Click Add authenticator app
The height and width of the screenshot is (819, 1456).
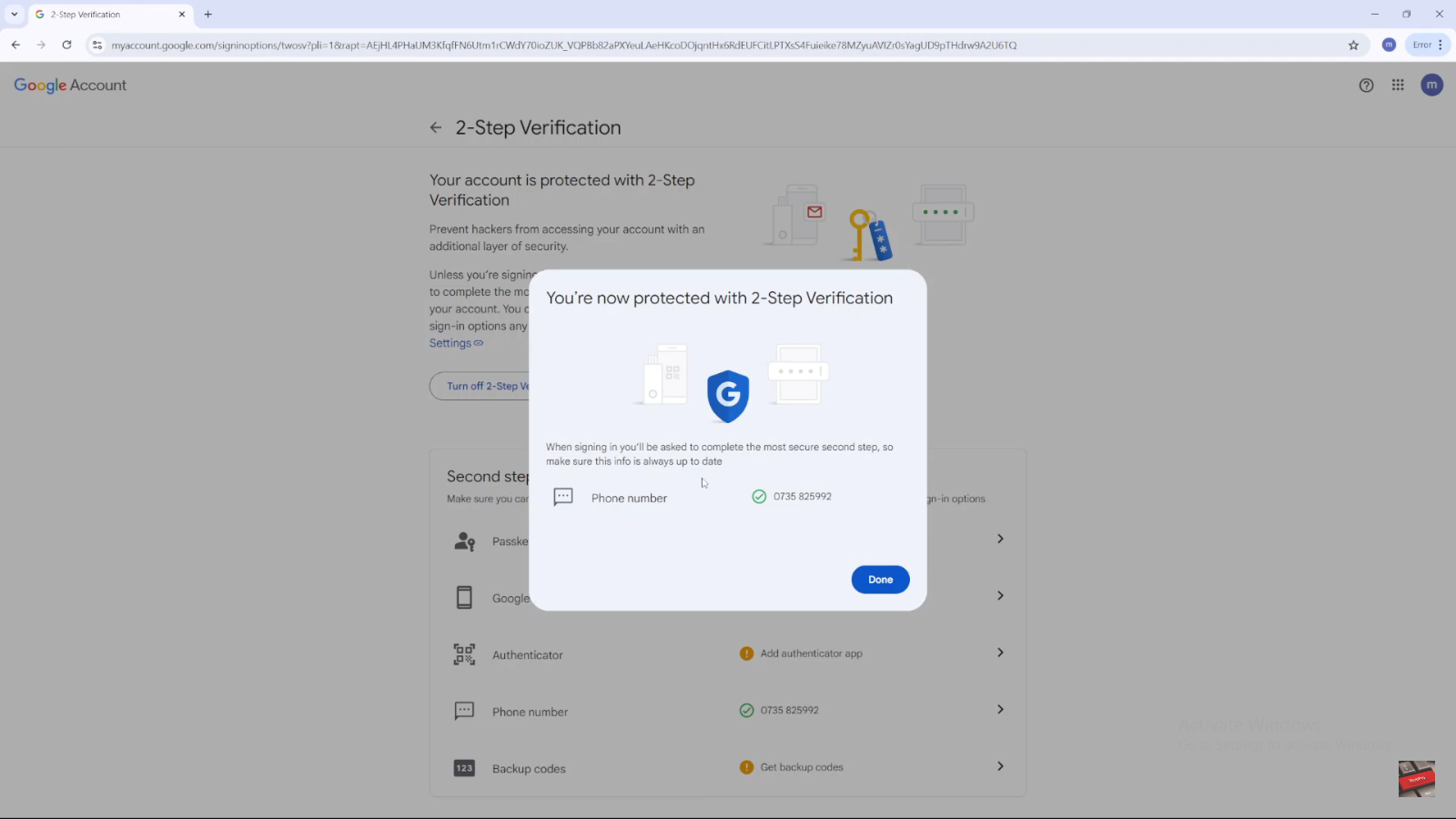(811, 653)
